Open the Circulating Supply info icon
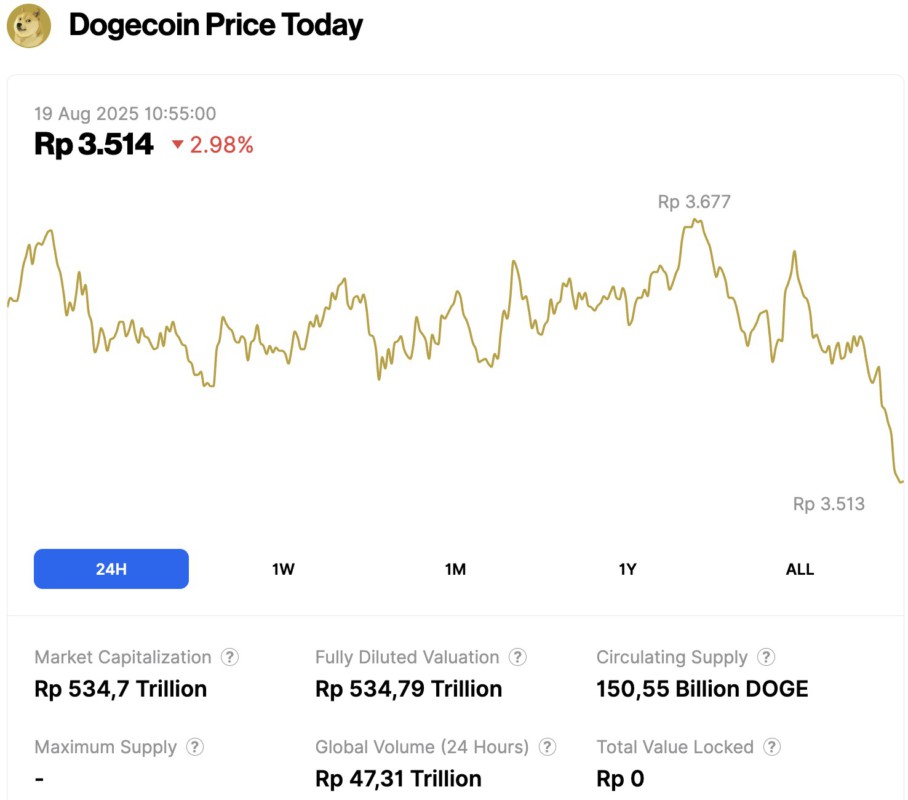The image size is (908, 800). [766, 657]
